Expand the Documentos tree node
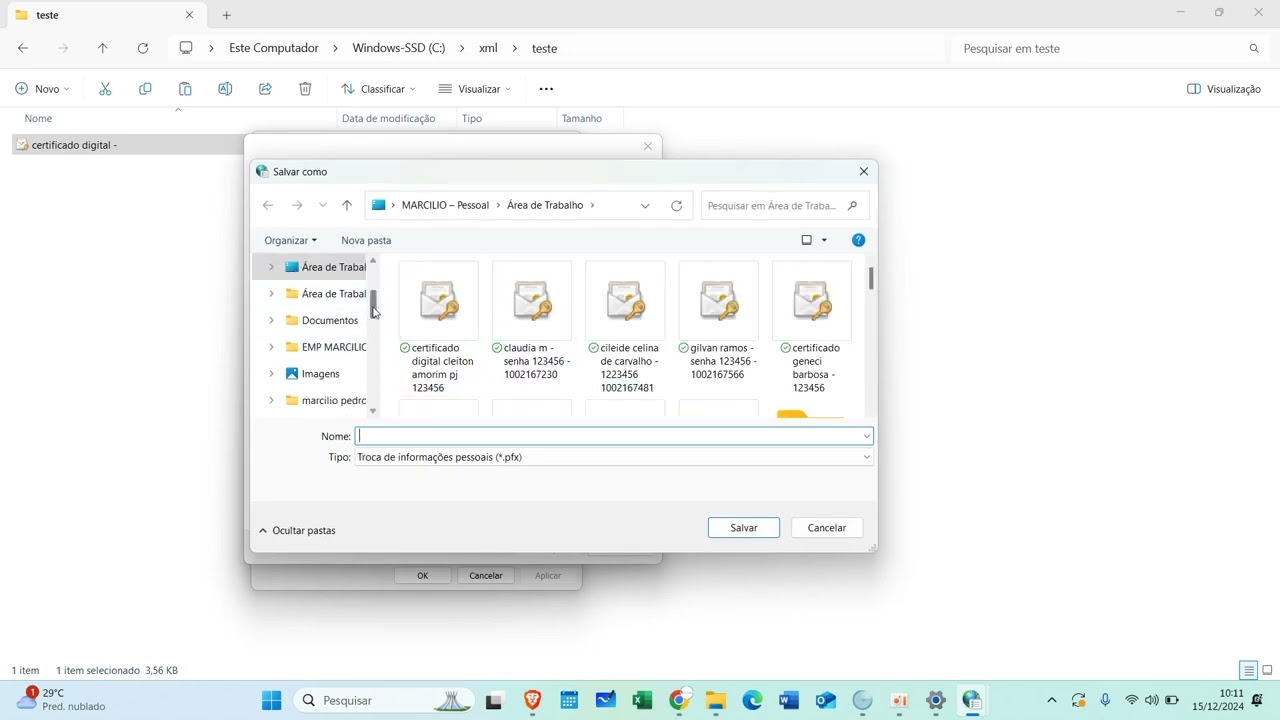This screenshot has height=720, width=1280. [271, 320]
